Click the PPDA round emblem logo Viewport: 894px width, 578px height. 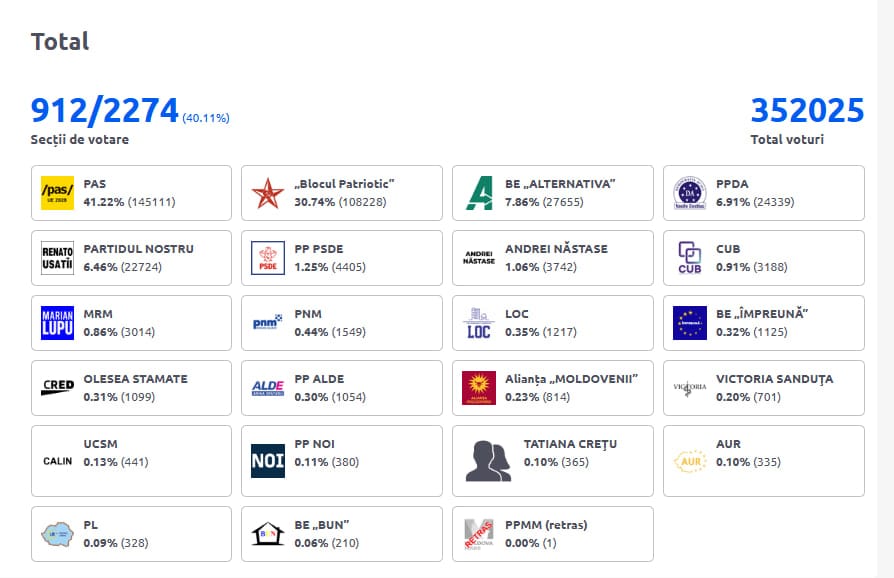tap(690, 193)
